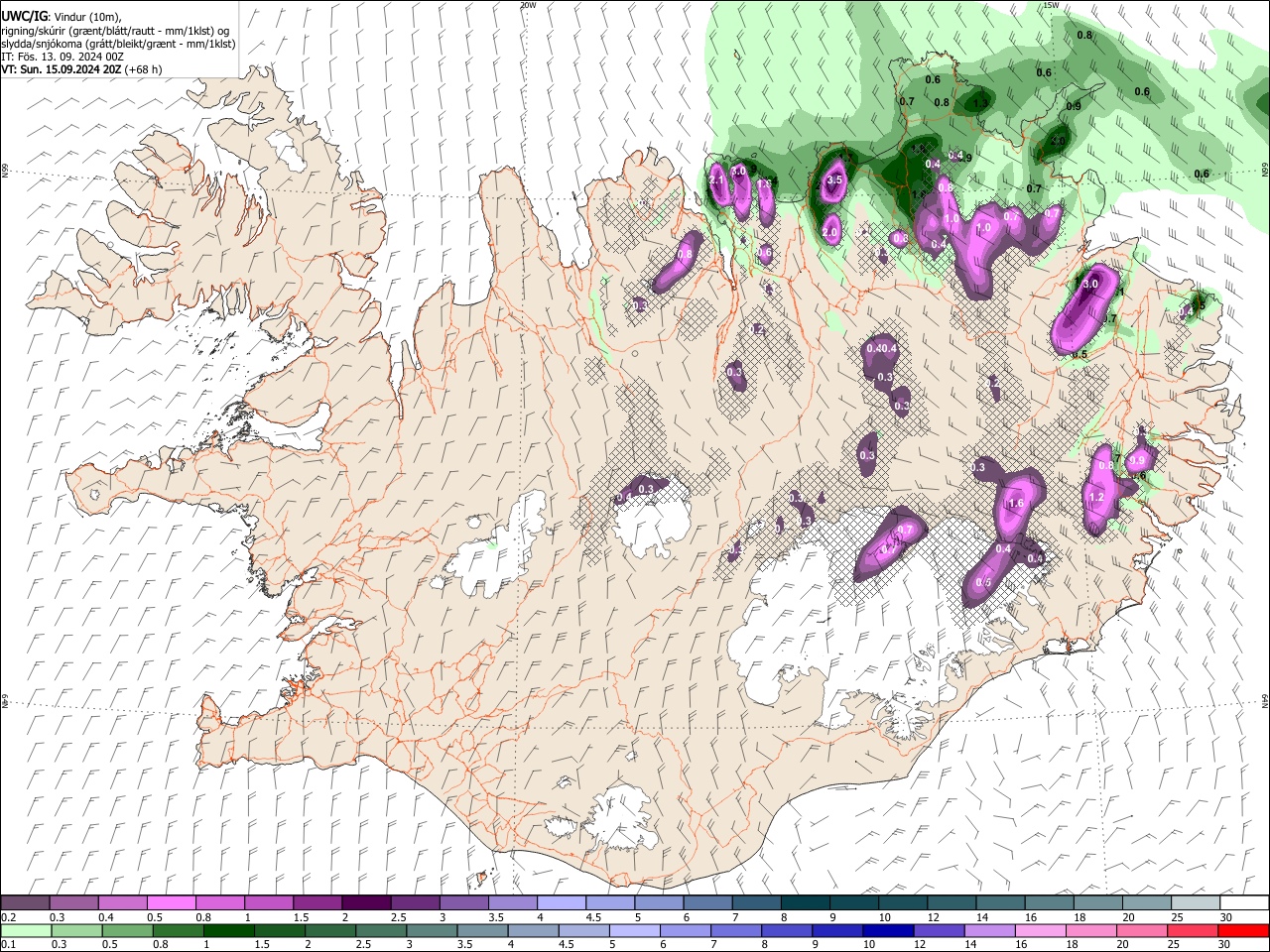The width and height of the screenshot is (1270, 952).
Task: Click the '15W' longitude label at the top
Action: point(1051,5)
